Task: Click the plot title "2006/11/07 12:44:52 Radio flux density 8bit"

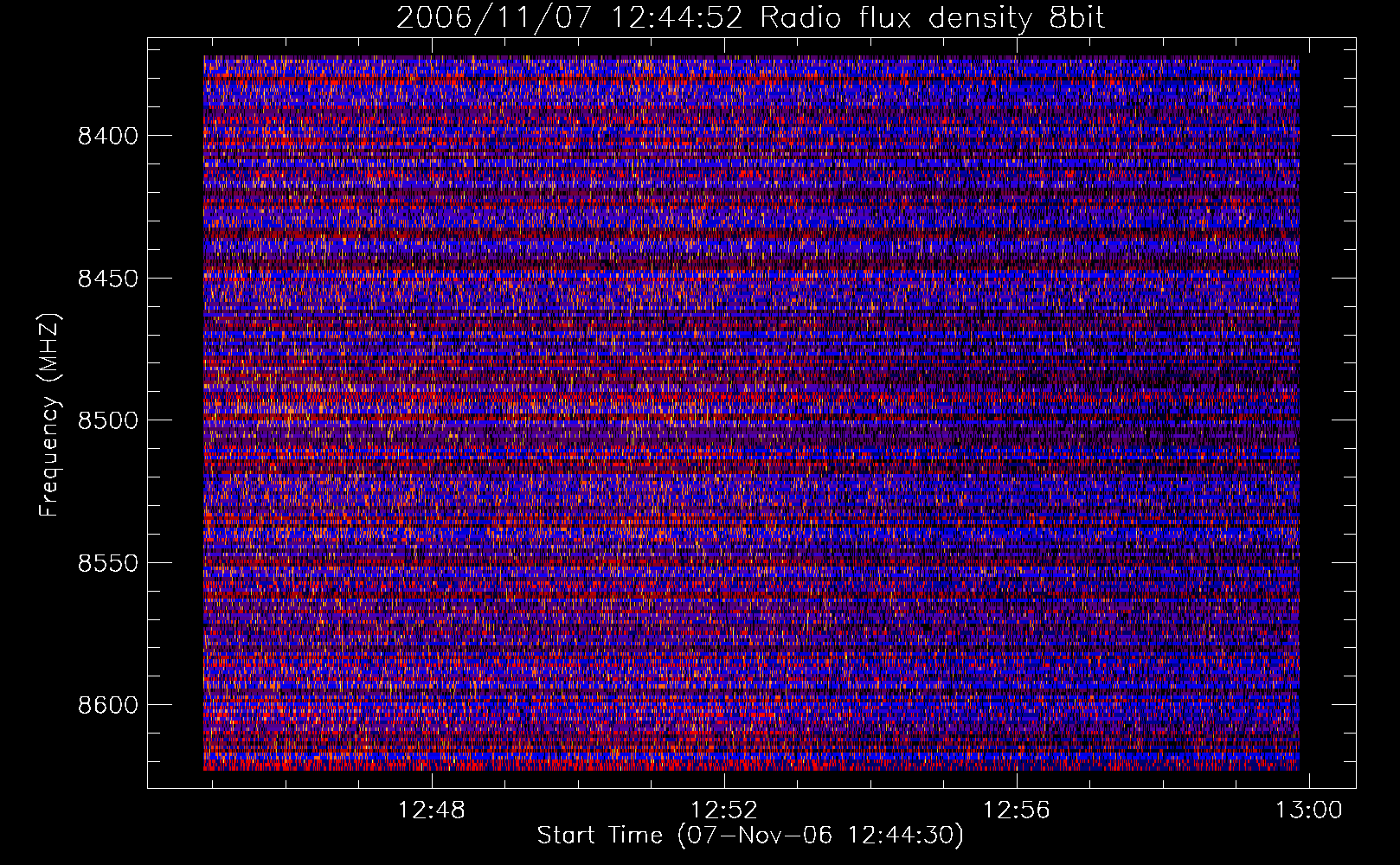Action: 750,18
